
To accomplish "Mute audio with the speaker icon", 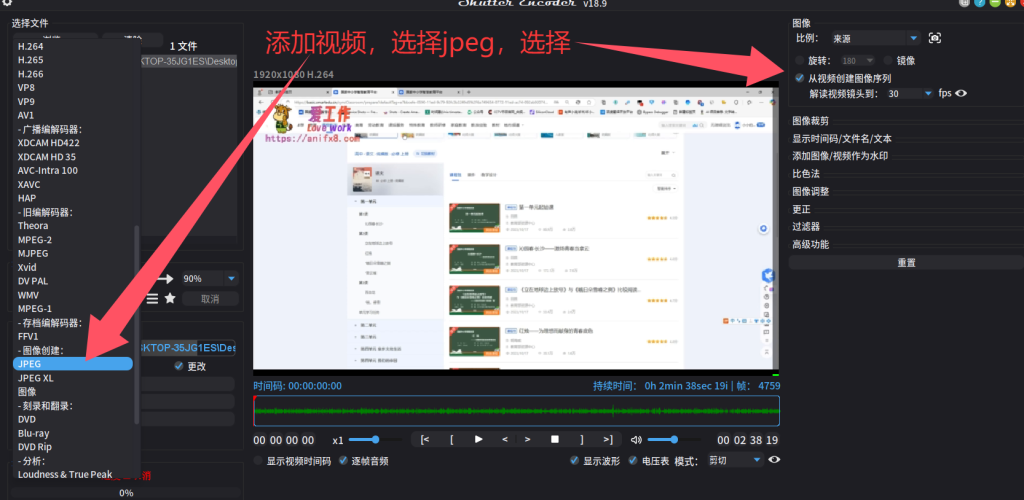I will tap(636, 439).
